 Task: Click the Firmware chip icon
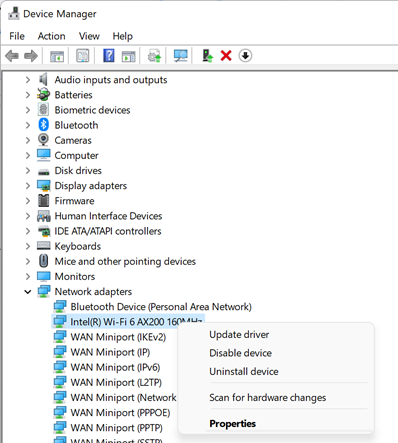pyautogui.click(x=43, y=200)
